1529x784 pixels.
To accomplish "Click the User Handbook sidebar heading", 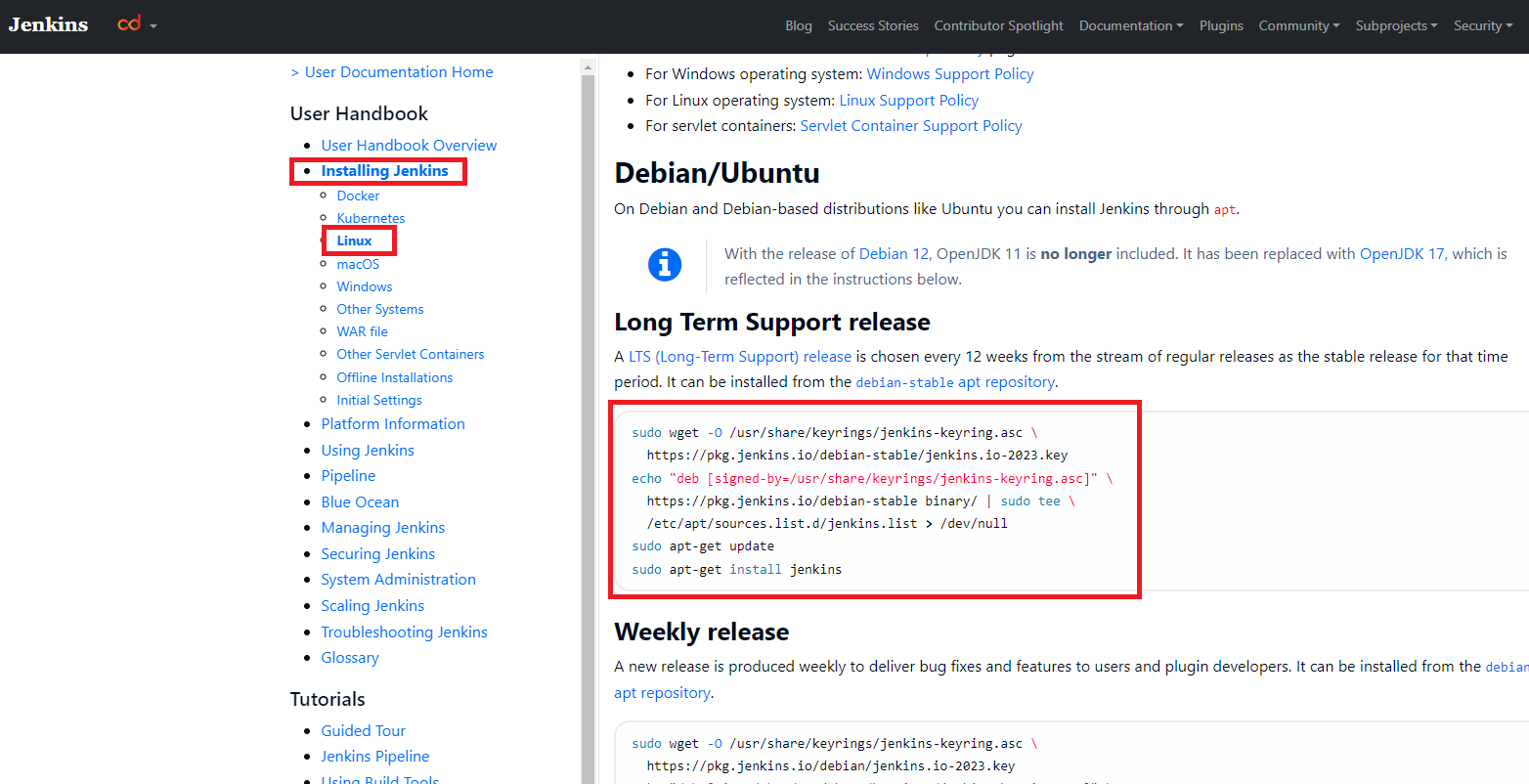I will pyautogui.click(x=359, y=113).
